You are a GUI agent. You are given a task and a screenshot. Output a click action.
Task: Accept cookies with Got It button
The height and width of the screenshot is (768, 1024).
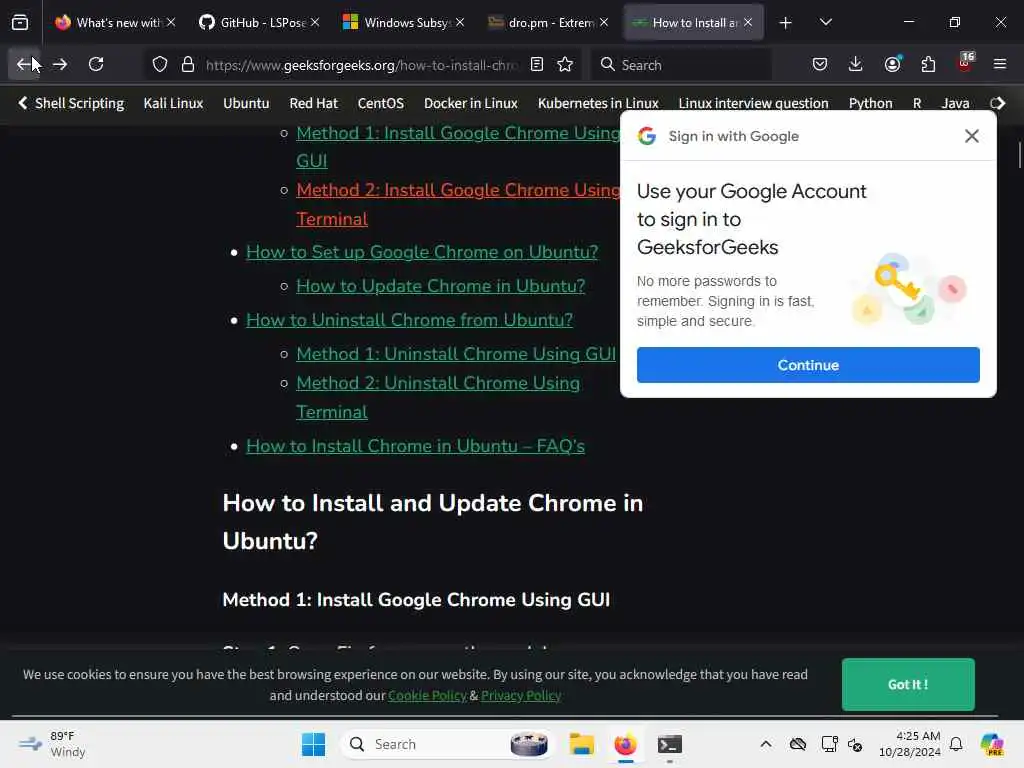coord(908,684)
